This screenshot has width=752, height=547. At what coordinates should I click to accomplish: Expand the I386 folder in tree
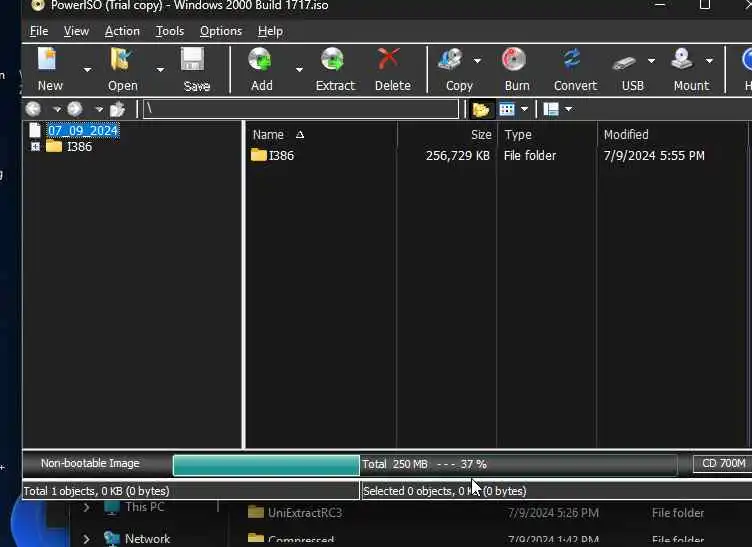(35, 146)
